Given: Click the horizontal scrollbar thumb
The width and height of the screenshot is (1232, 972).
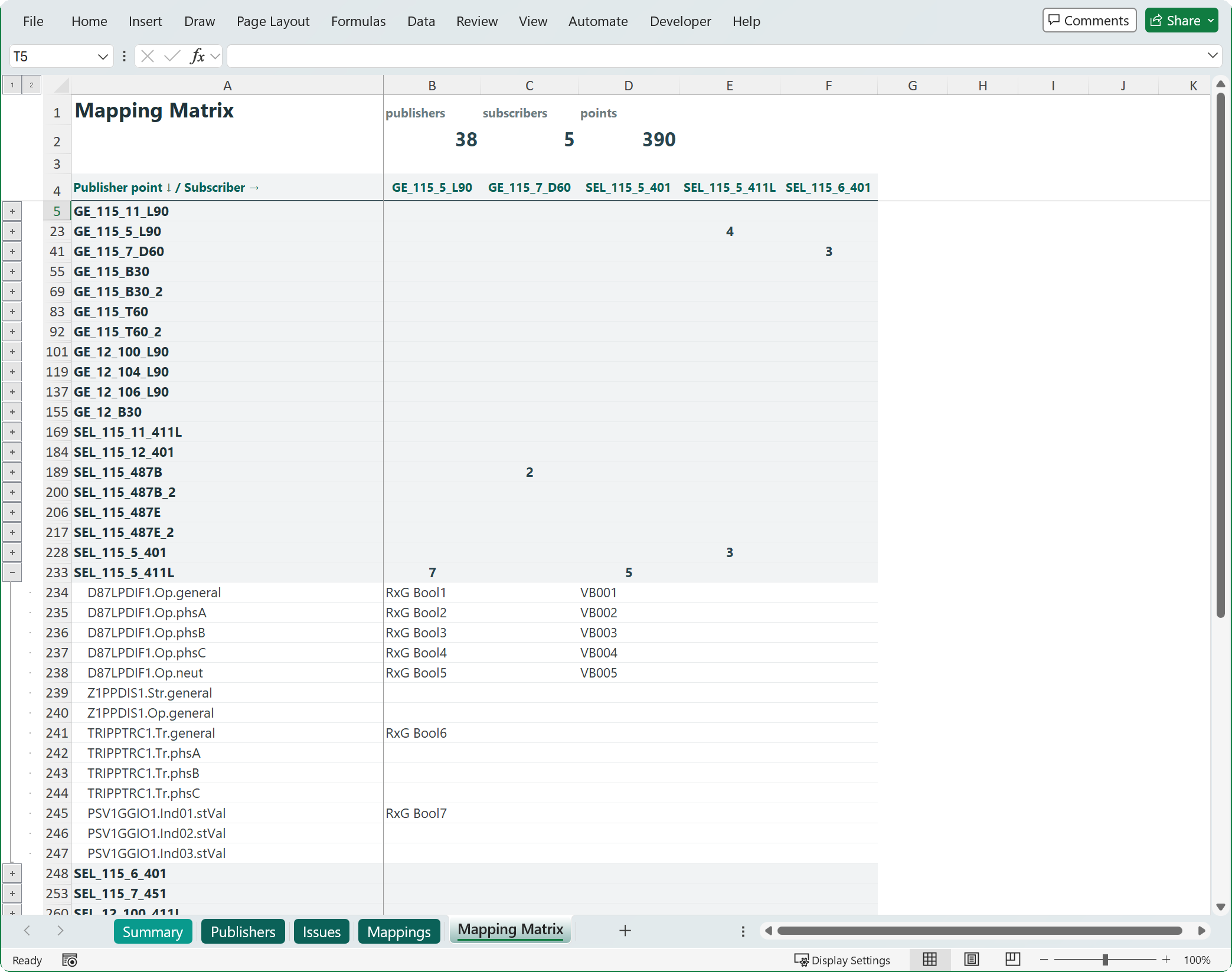Looking at the screenshot, I should point(980,931).
